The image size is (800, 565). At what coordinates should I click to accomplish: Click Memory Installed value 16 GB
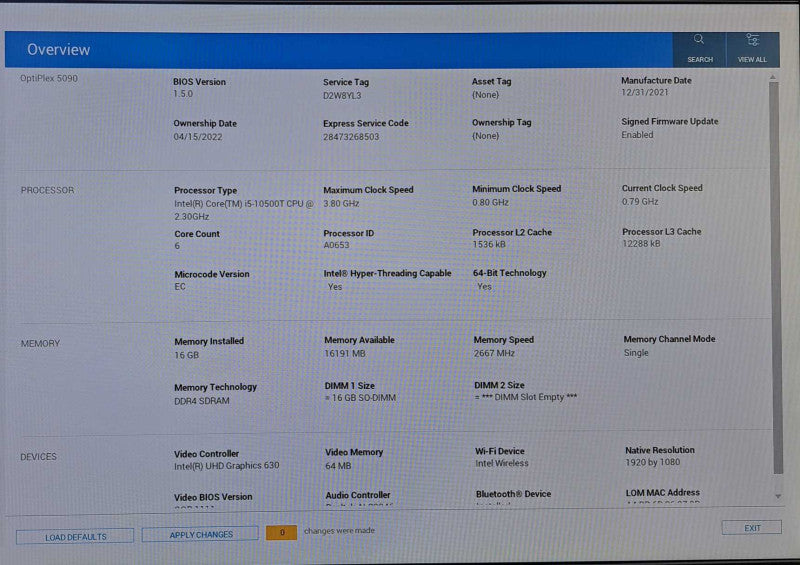186,355
